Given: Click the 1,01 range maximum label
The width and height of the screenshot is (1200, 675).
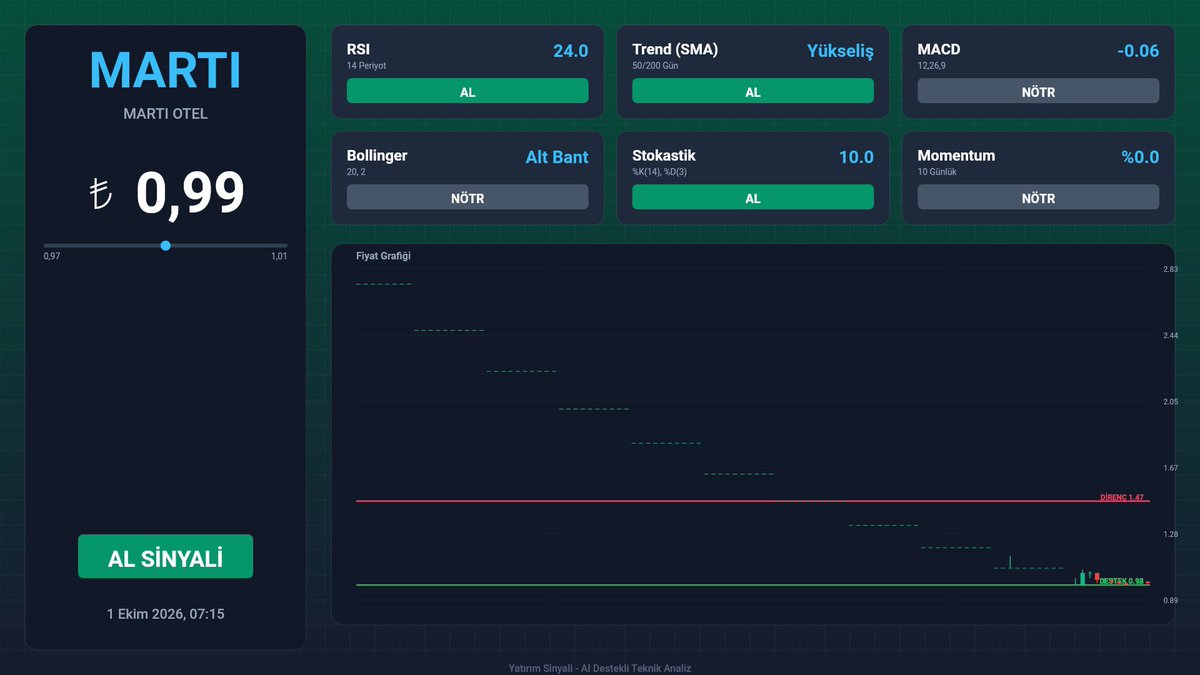Looking at the screenshot, I should 279,257.
